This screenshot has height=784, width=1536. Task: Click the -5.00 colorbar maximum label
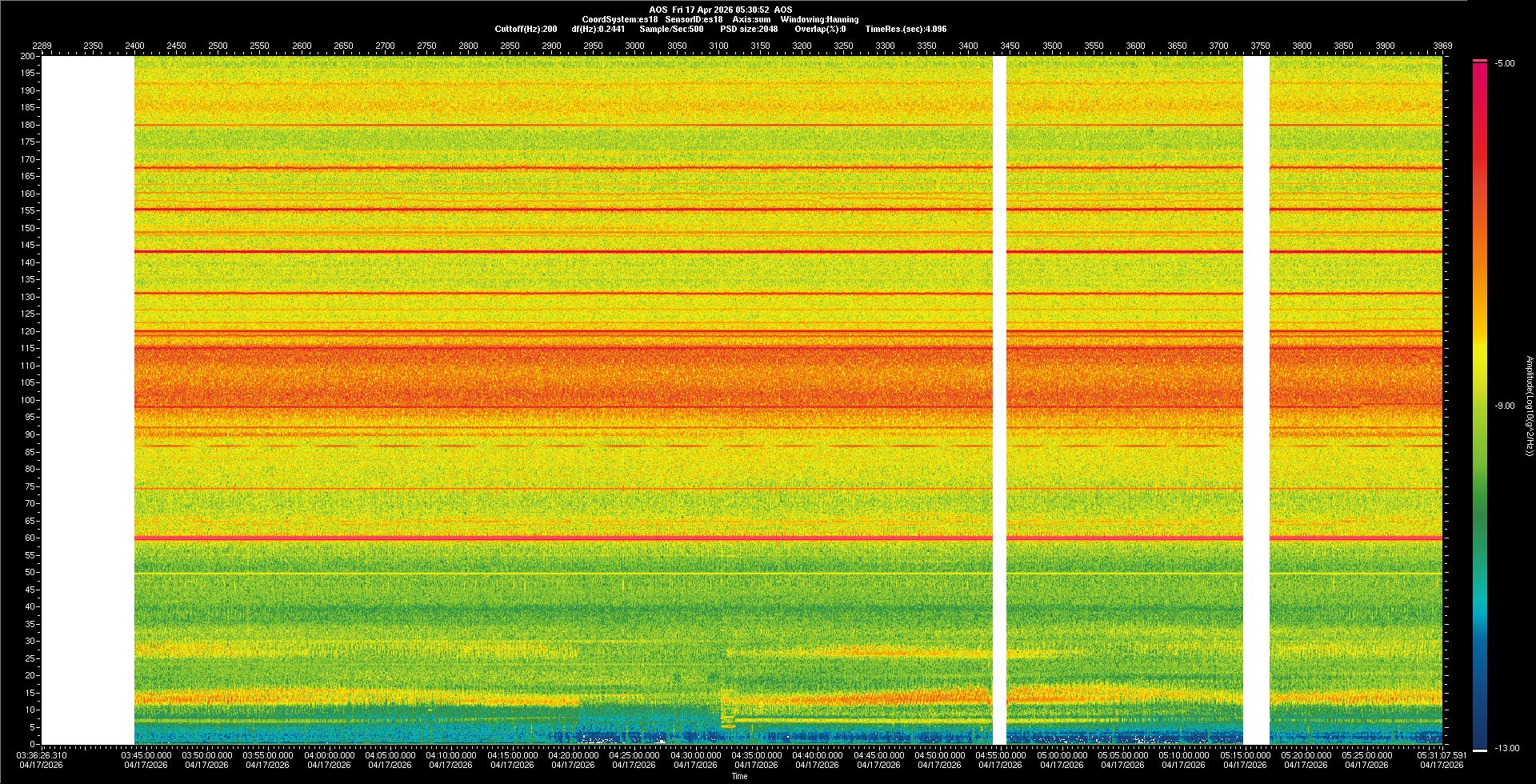pos(1504,64)
